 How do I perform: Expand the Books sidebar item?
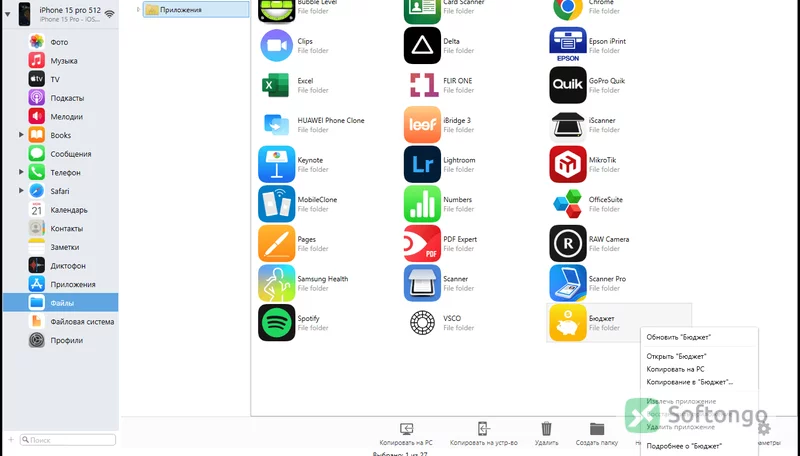21,135
